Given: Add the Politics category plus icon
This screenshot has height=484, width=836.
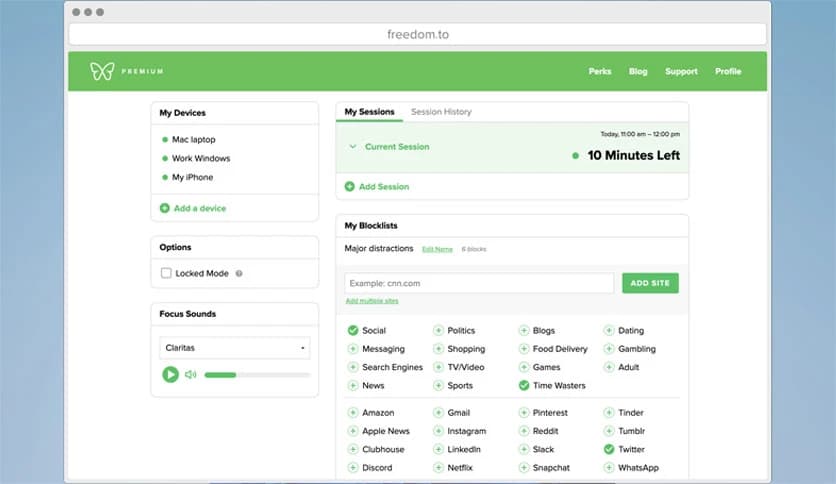Looking at the screenshot, I should point(438,330).
